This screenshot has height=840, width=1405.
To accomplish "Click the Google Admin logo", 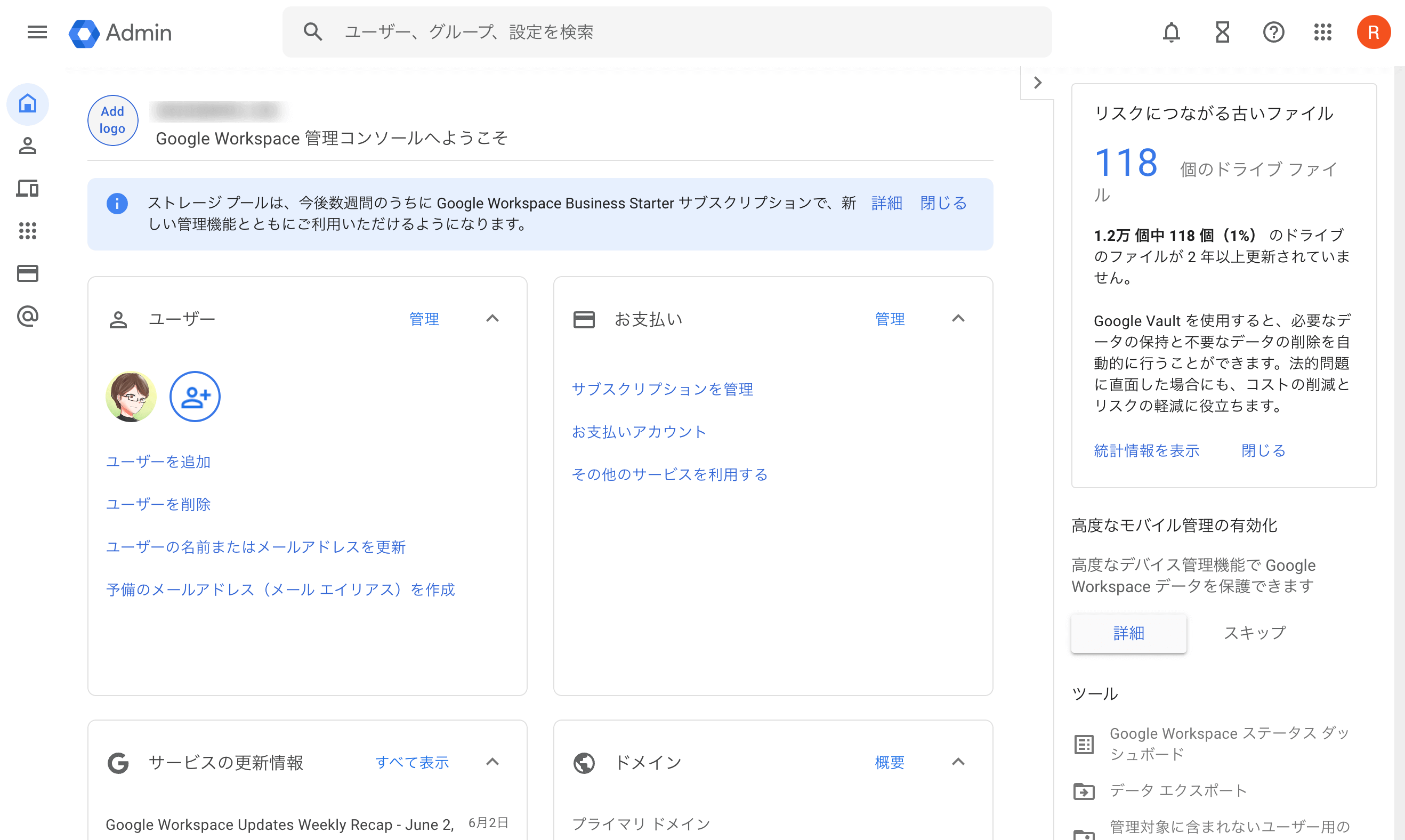I will coord(120,33).
